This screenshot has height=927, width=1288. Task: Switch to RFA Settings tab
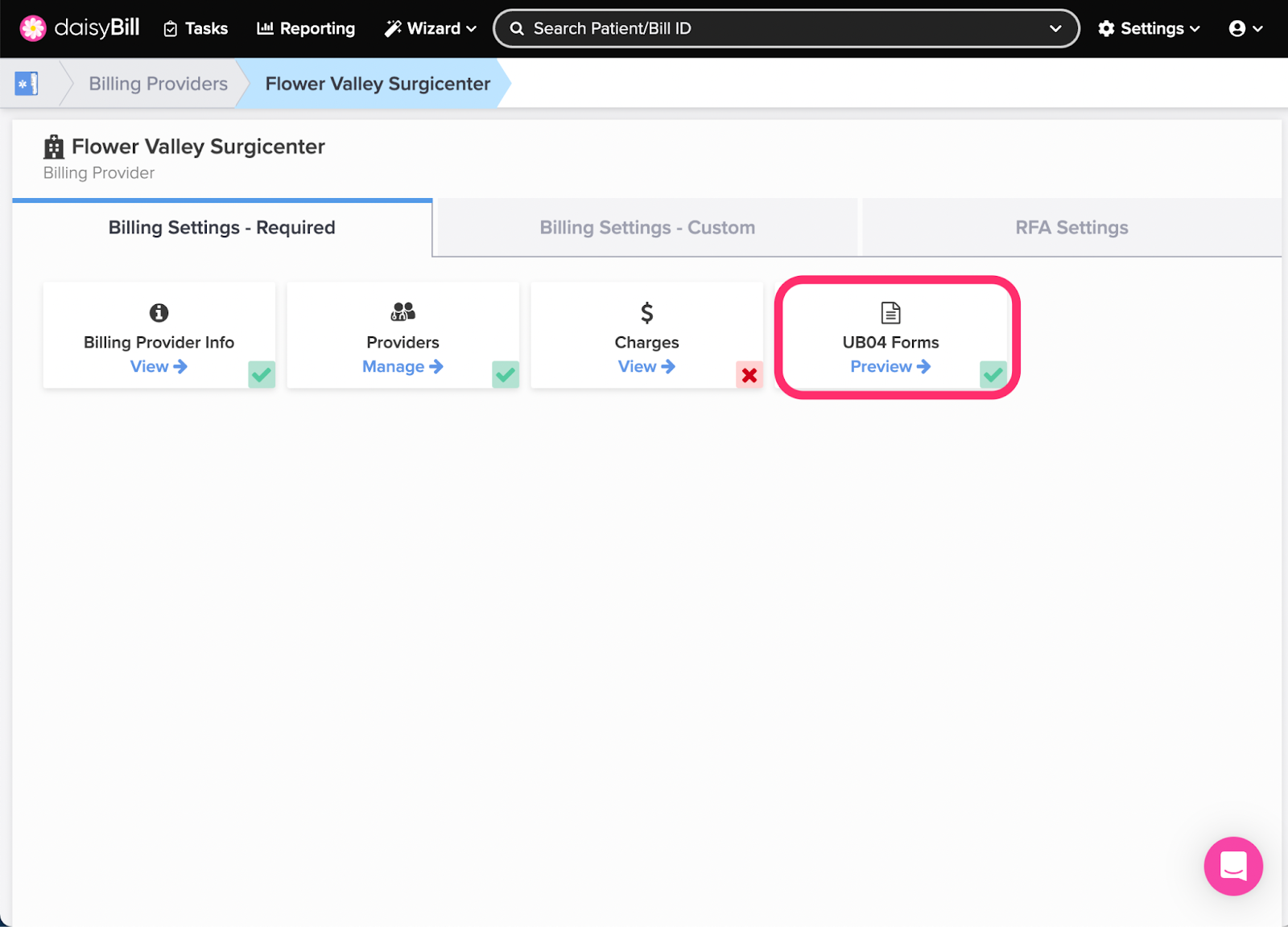click(x=1071, y=228)
